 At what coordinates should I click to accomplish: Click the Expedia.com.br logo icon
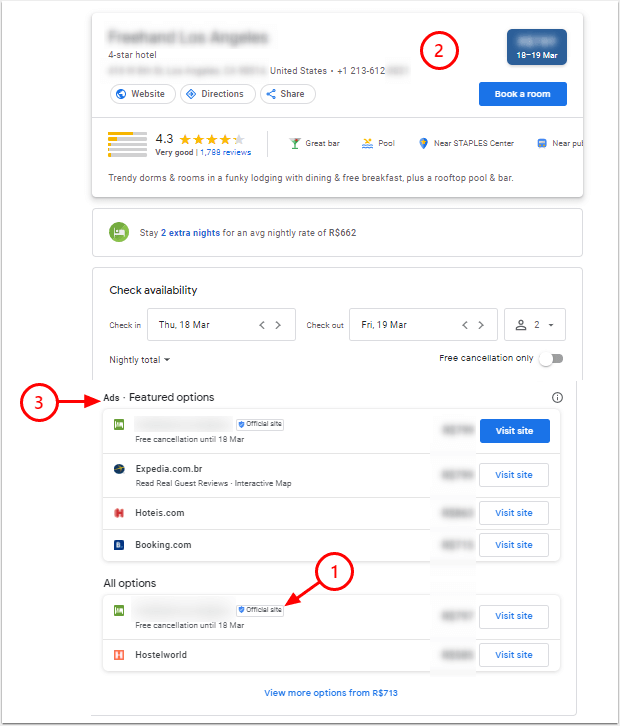pyautogui.click(x=118, y=469)
